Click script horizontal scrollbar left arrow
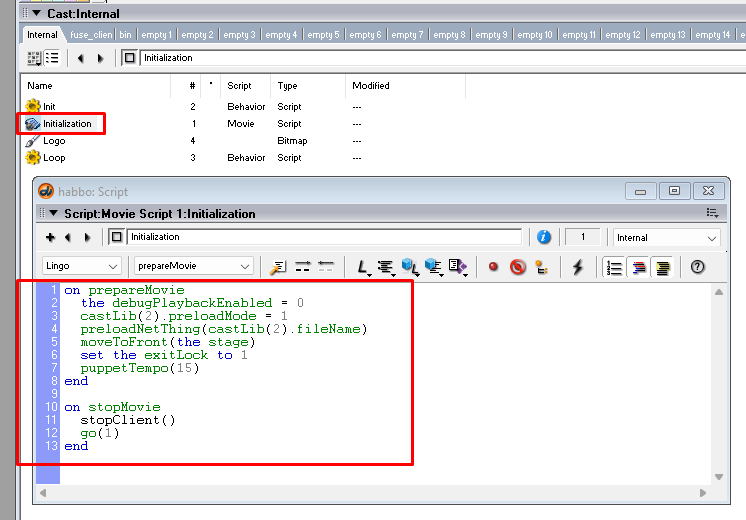The height and width of the screenshot is (520, 746). click(x=43, y=493)
